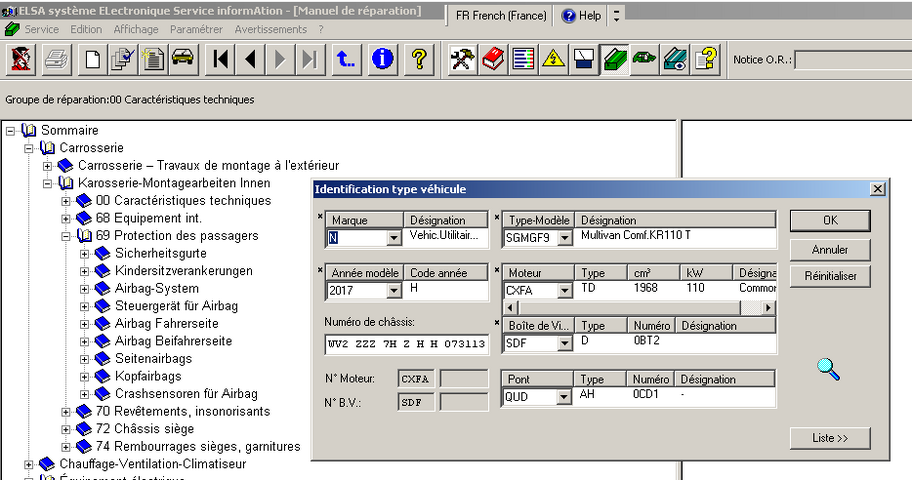The width and height of the screenshot is (912, 480).
Task: Select Crashsensoren für Airbag tree item
Action: point(186,394)
